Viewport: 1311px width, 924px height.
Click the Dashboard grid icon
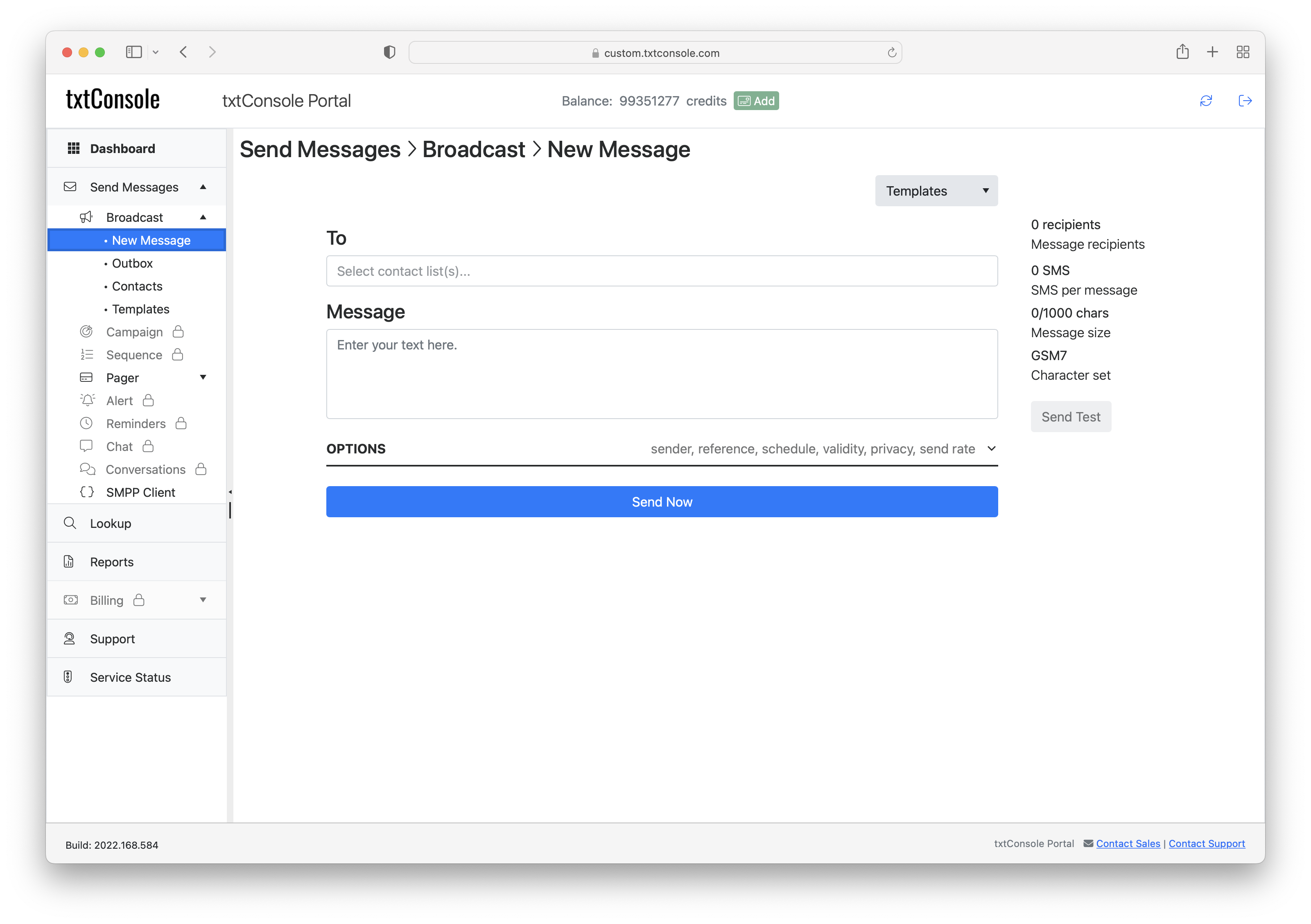pyautogui.click(x=74, y=149)
